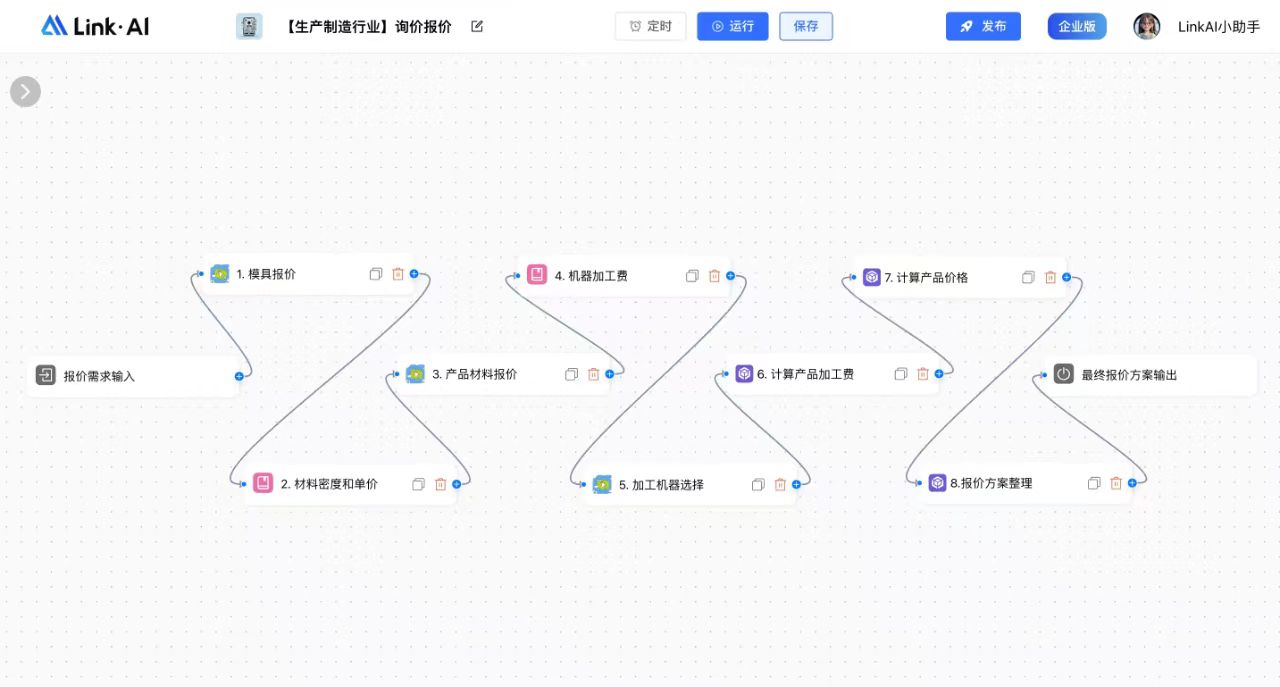Click the Link·AI logo
The width and height of the screenshot is (1280, 687).
[95, 26]
